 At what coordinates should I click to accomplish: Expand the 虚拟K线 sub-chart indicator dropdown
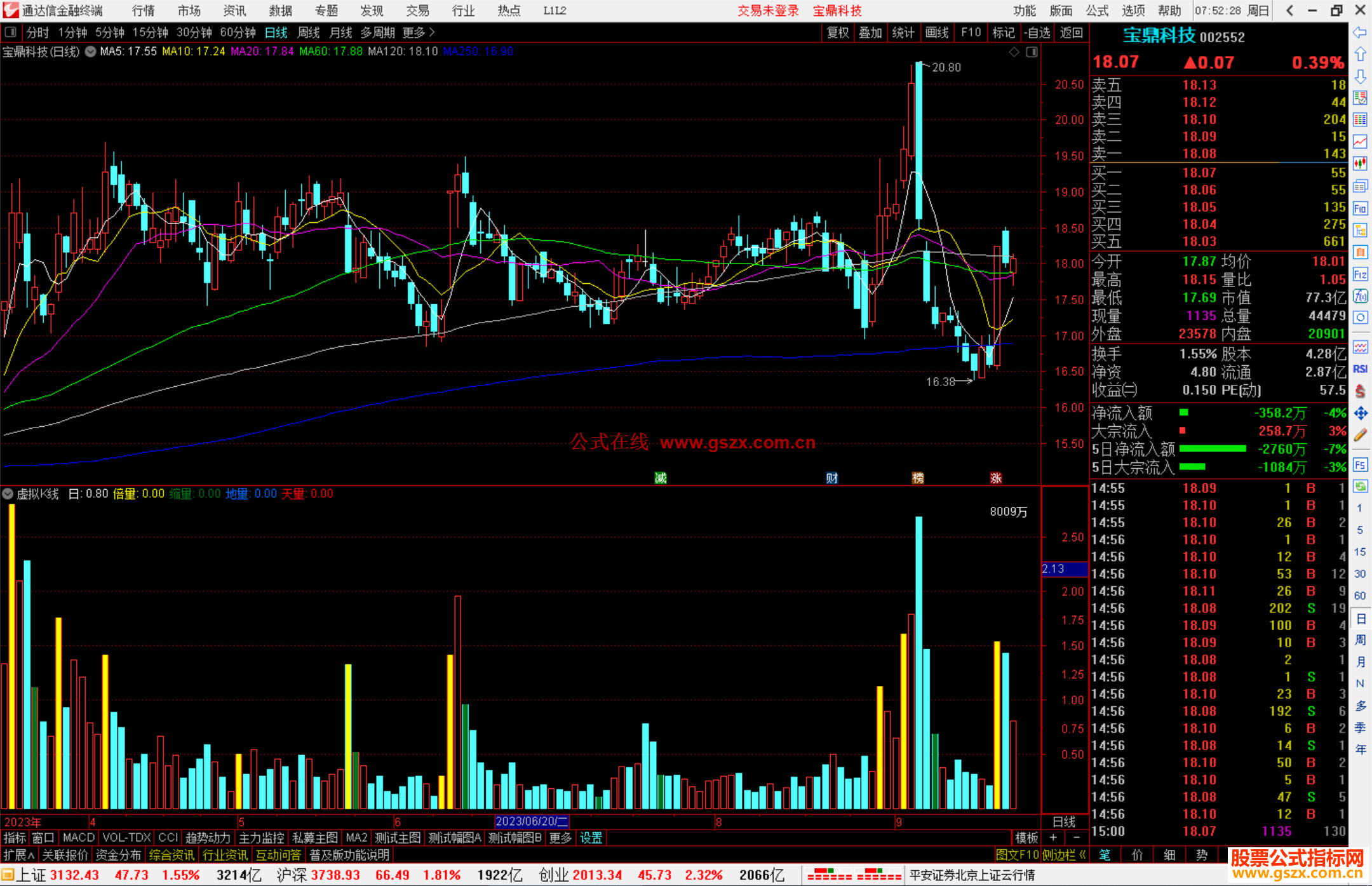(x=8, y=493)
